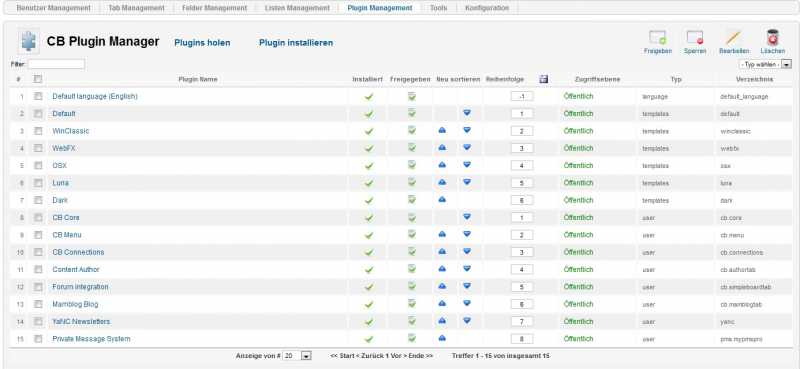Move CB Connections plugin down
Viewport: 800px width, 369px height.
(467, 252)
